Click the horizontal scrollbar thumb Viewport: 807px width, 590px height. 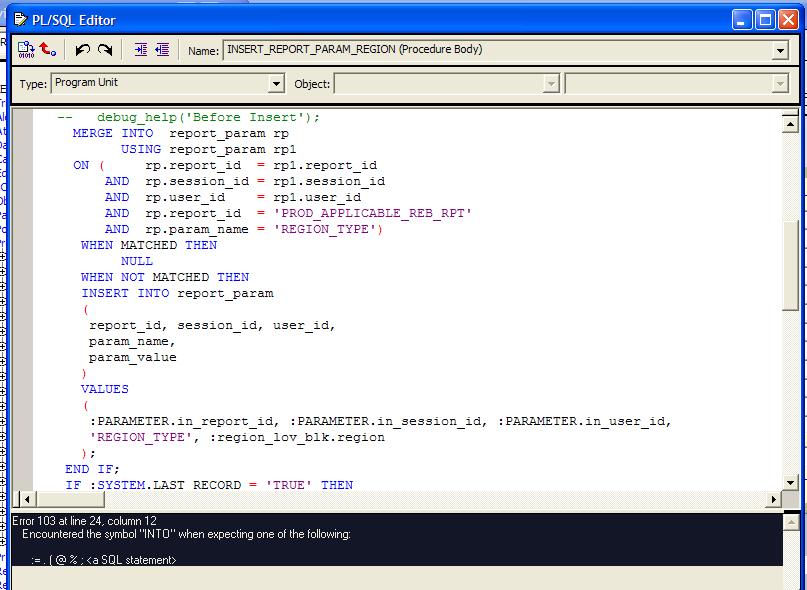point(69,499)
